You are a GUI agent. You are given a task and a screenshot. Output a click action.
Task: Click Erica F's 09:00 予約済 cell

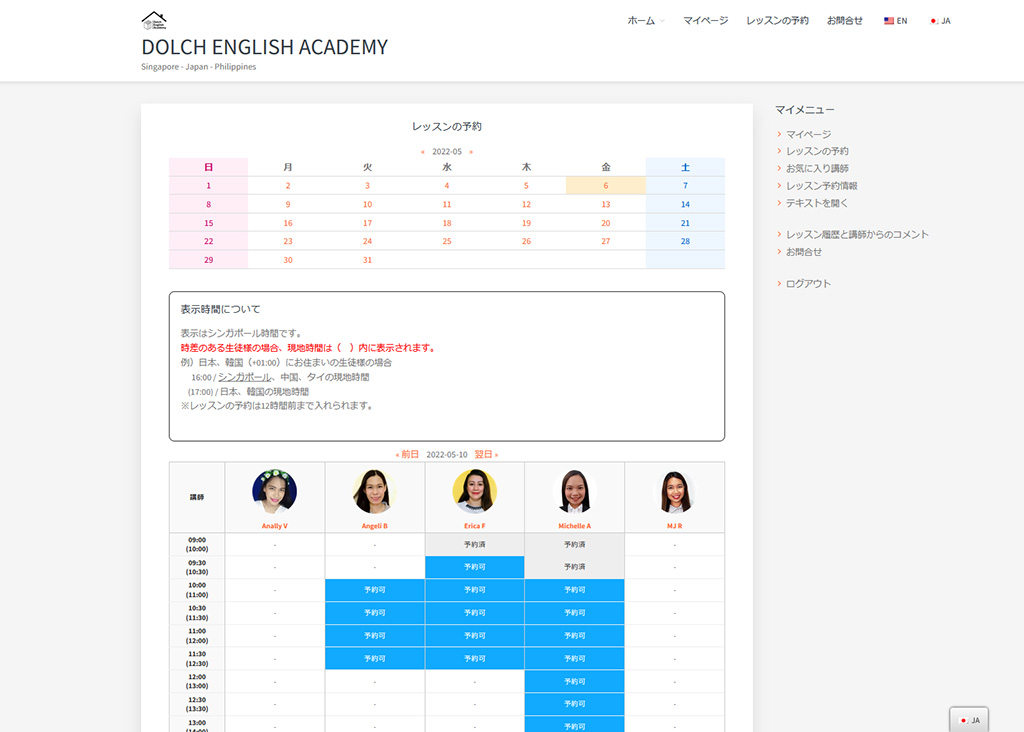(475, 544)
